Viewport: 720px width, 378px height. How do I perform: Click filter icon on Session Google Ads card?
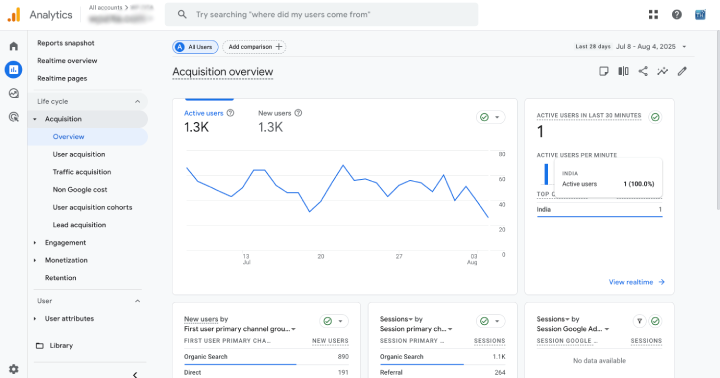pos(639,321)
